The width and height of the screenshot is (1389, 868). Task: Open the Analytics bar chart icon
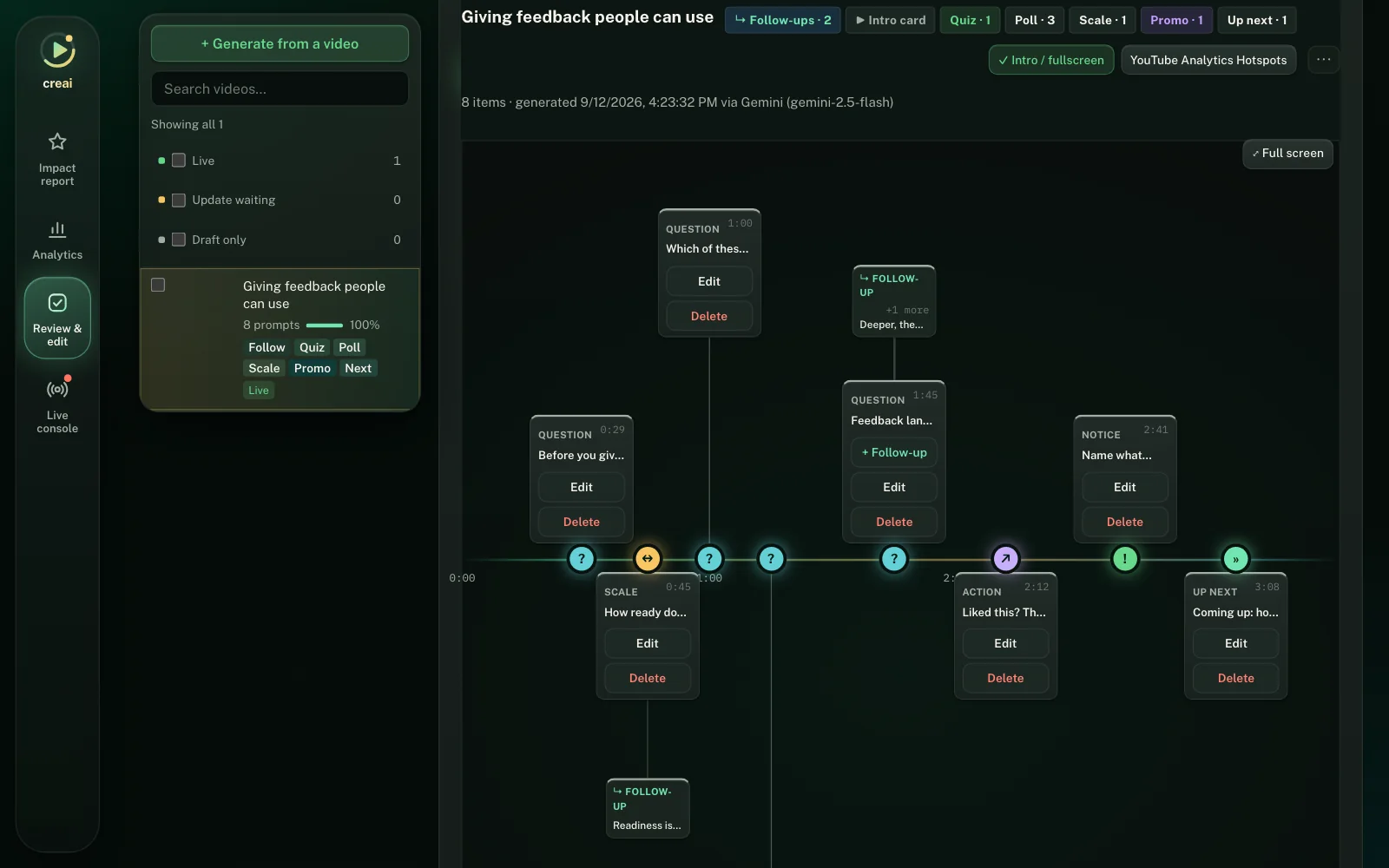coord(57,229)
